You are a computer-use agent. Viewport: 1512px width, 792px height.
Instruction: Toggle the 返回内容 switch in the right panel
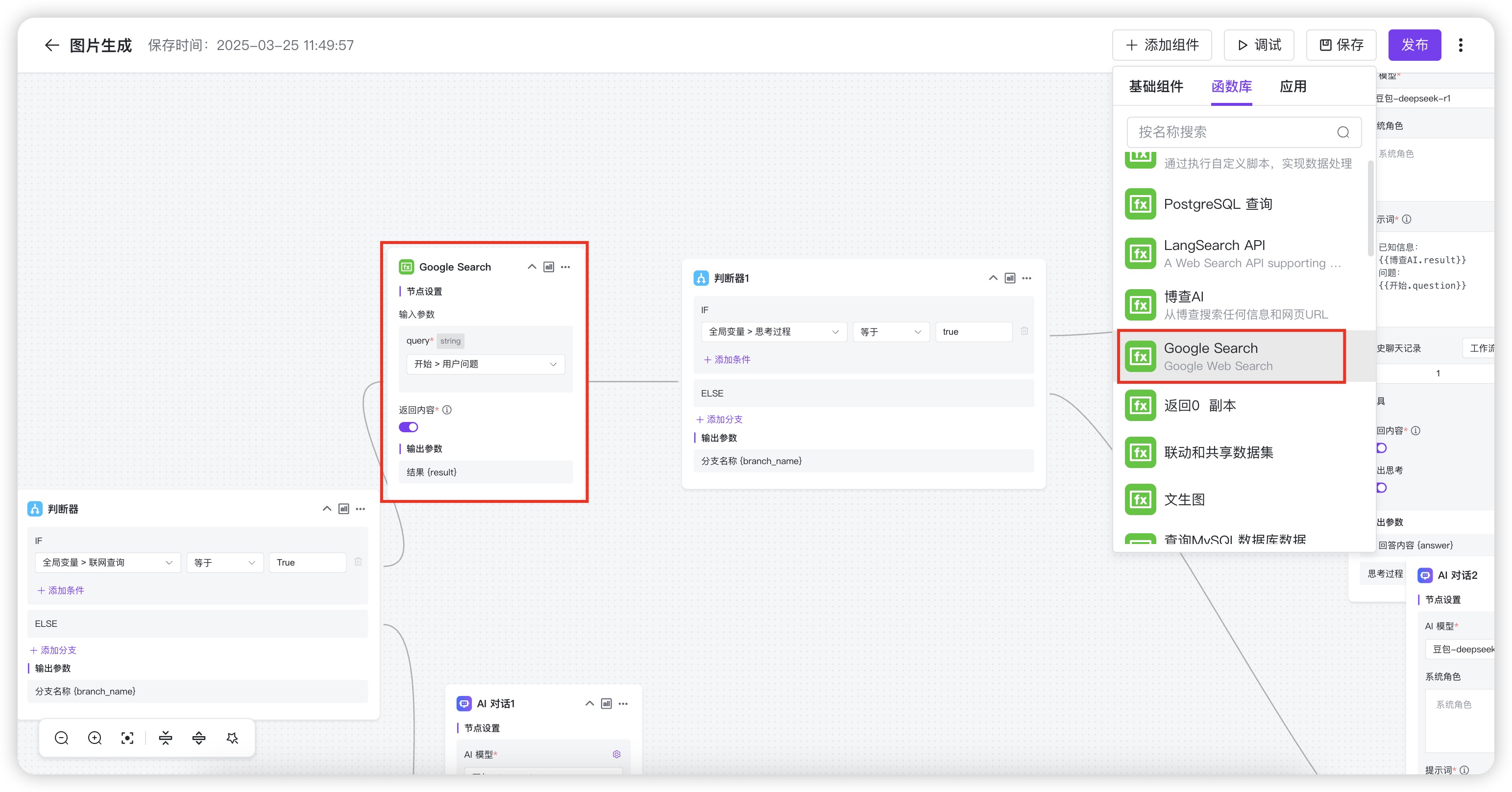(x=1382, y=448)
